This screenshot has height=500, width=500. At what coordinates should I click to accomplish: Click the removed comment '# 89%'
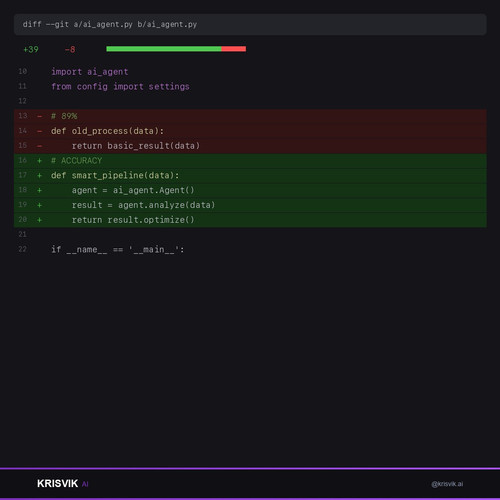(64, 116)
